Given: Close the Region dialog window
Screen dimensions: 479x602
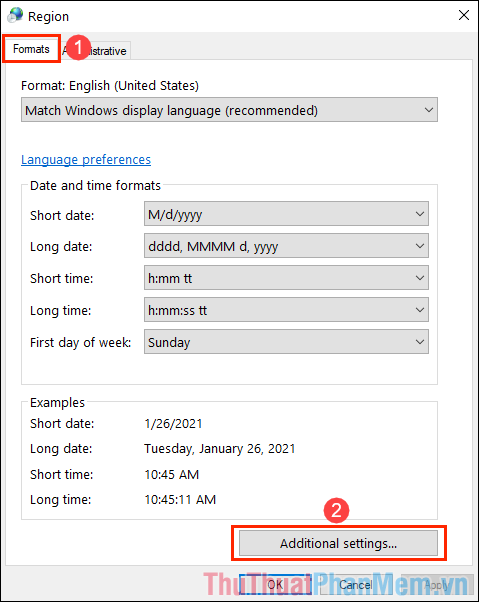Looking at the screenshot, I should [x=464, y=15].
